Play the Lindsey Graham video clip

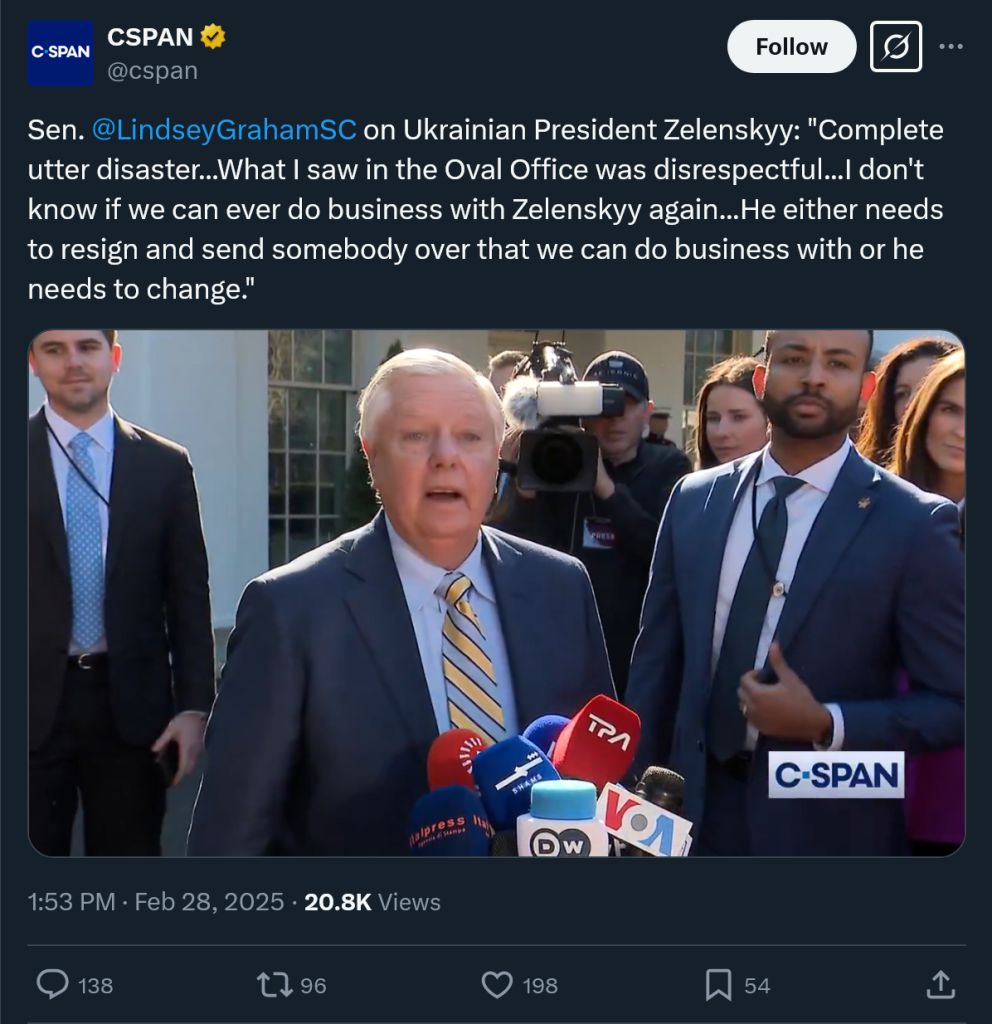click(496, 592)
